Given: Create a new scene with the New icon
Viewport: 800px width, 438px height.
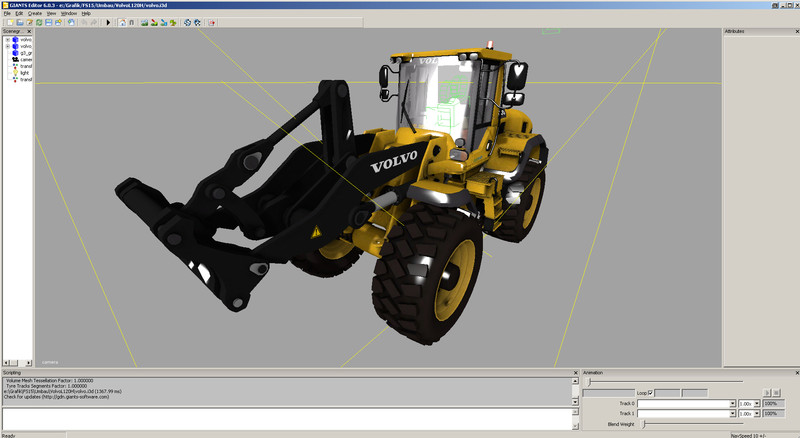Looking at the screenshot, I should [10, 22].
